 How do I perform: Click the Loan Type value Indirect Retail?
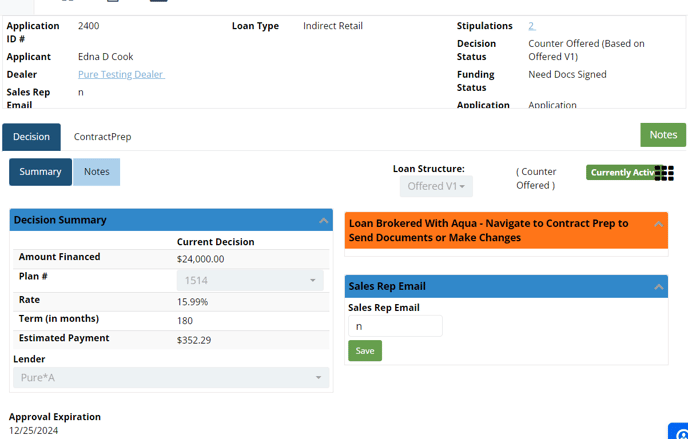(x=333, y=26)
